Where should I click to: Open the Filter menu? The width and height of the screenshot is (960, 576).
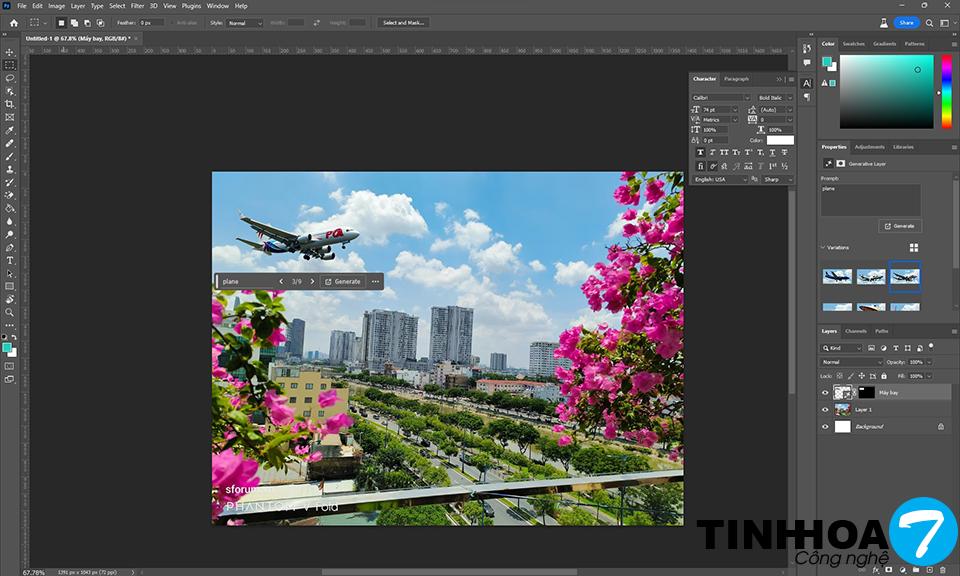click(x=137, y=6)
